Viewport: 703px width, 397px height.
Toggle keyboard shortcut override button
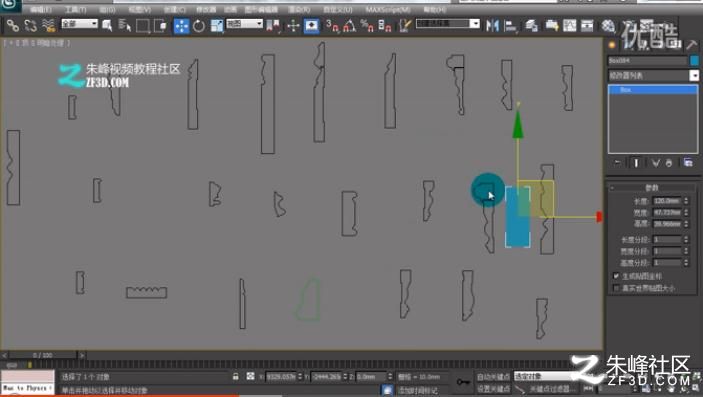tap(312, 26)
